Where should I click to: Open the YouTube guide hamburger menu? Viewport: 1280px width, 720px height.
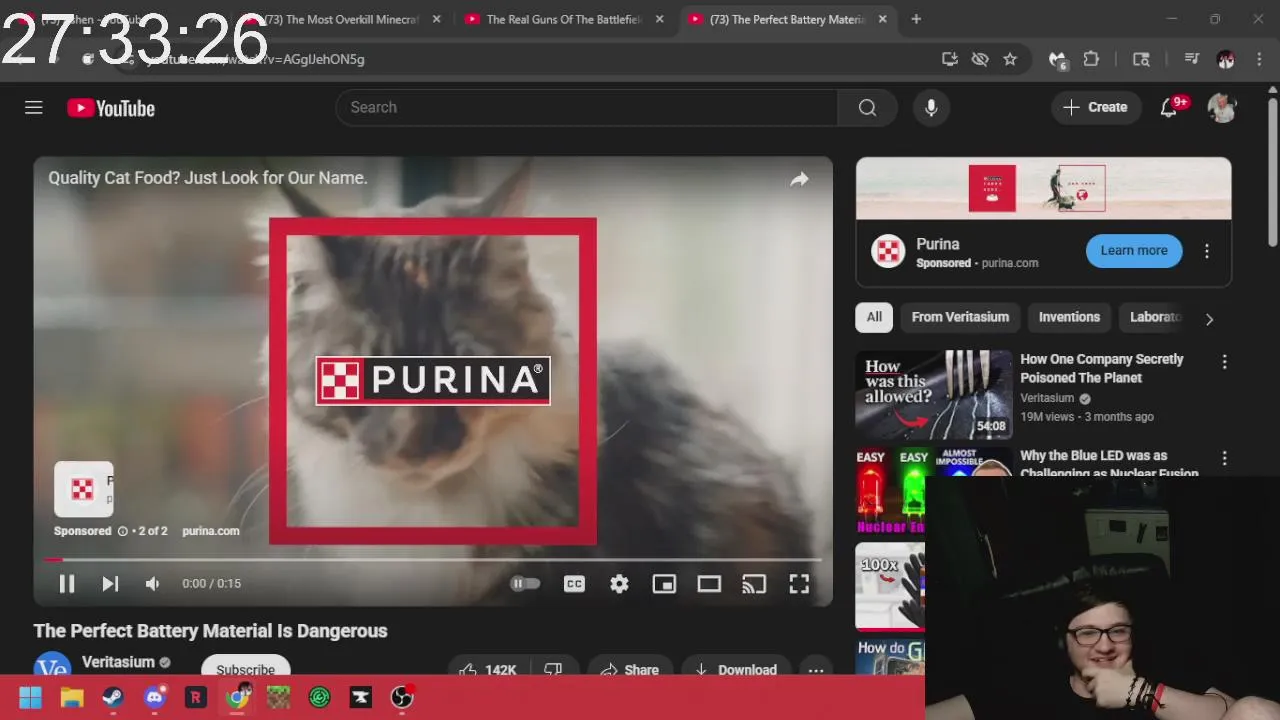pos(34,107)
